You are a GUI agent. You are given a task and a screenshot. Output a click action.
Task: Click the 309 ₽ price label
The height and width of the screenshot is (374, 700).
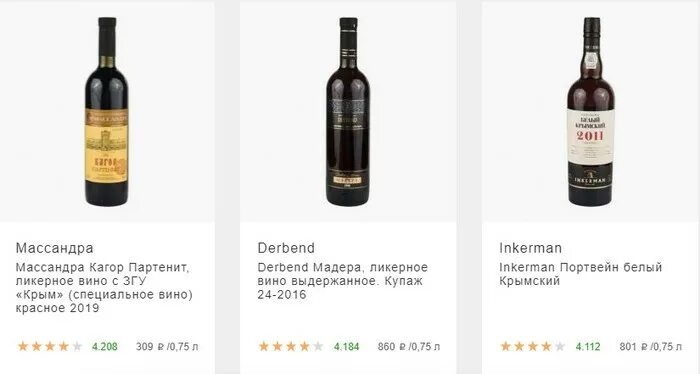(x=167, y=347)
